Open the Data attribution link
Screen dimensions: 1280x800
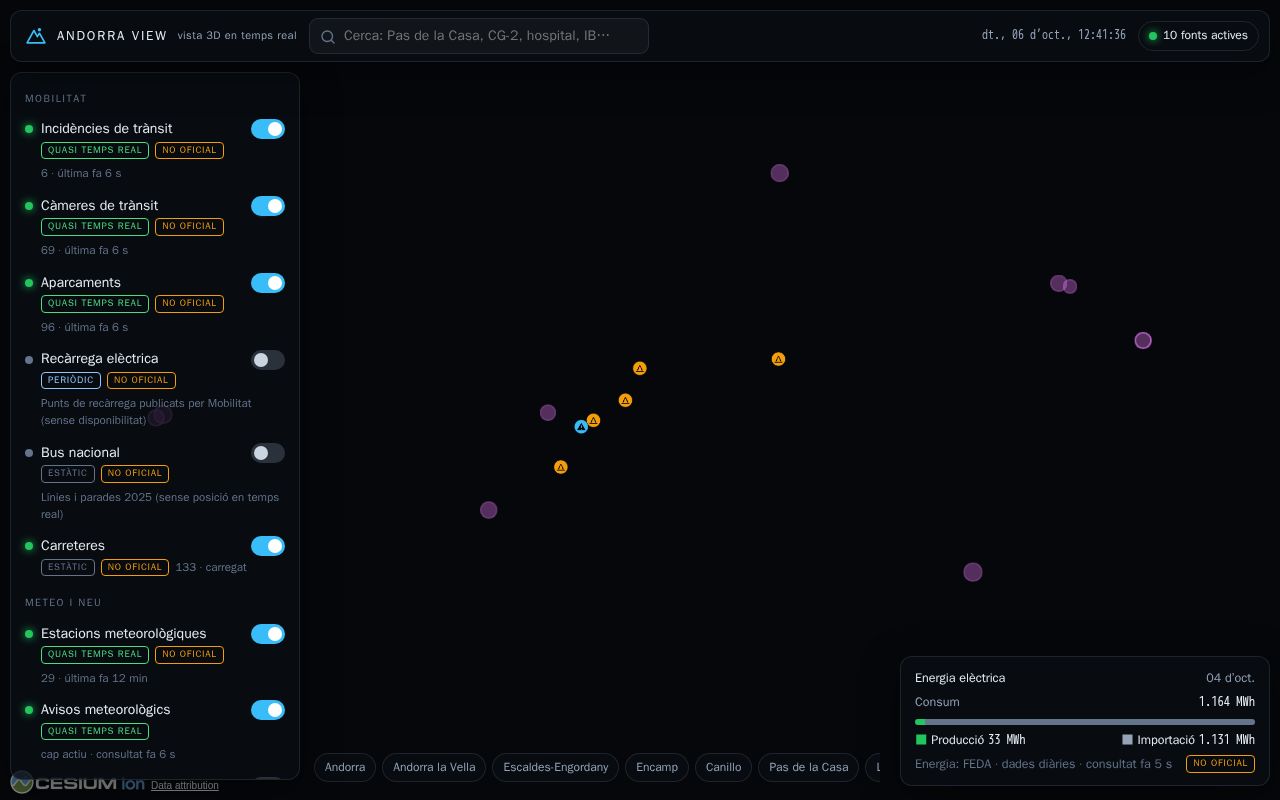click(x=185, y=786)
